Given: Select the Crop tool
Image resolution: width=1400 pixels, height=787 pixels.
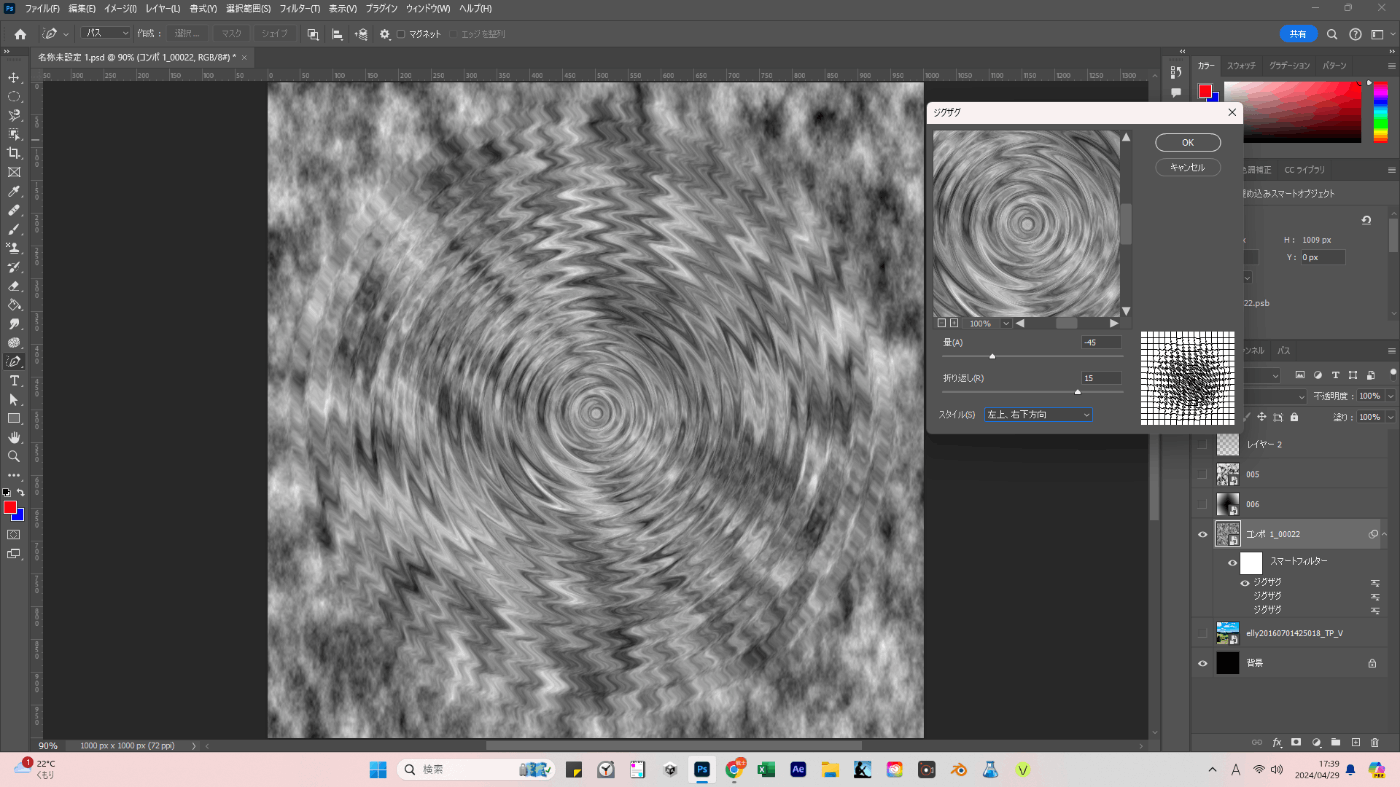Looking at the screenshot, I should 14,153.
